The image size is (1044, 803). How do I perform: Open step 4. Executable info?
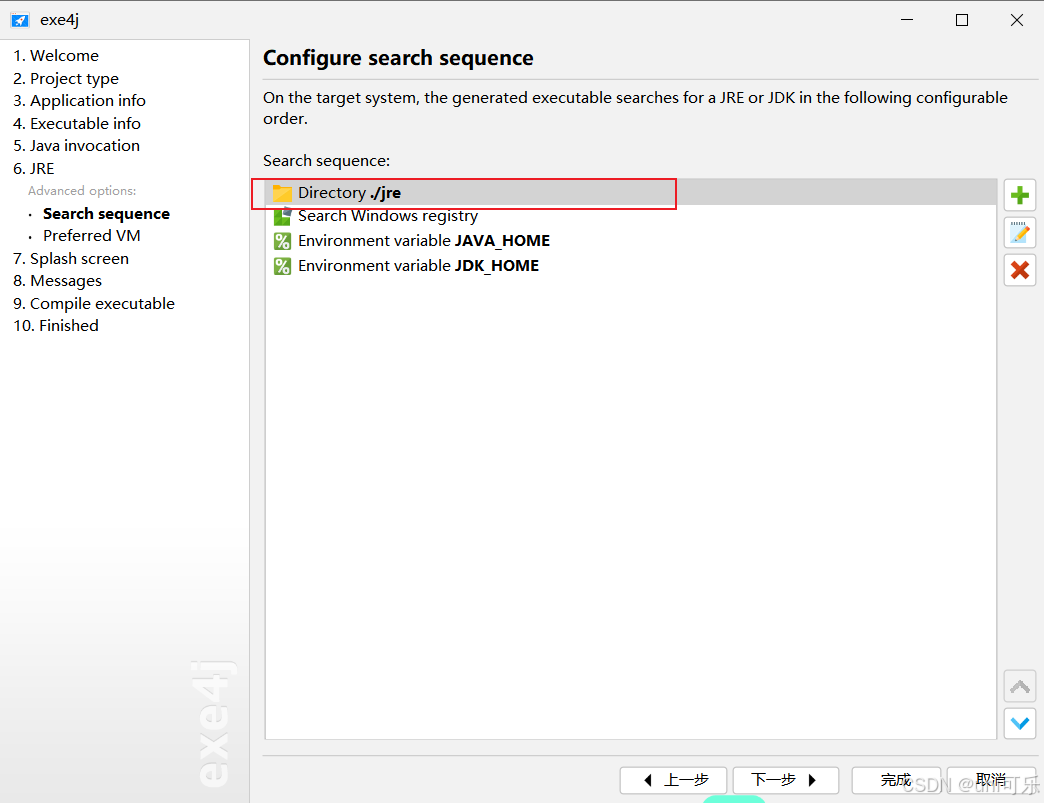77,124
